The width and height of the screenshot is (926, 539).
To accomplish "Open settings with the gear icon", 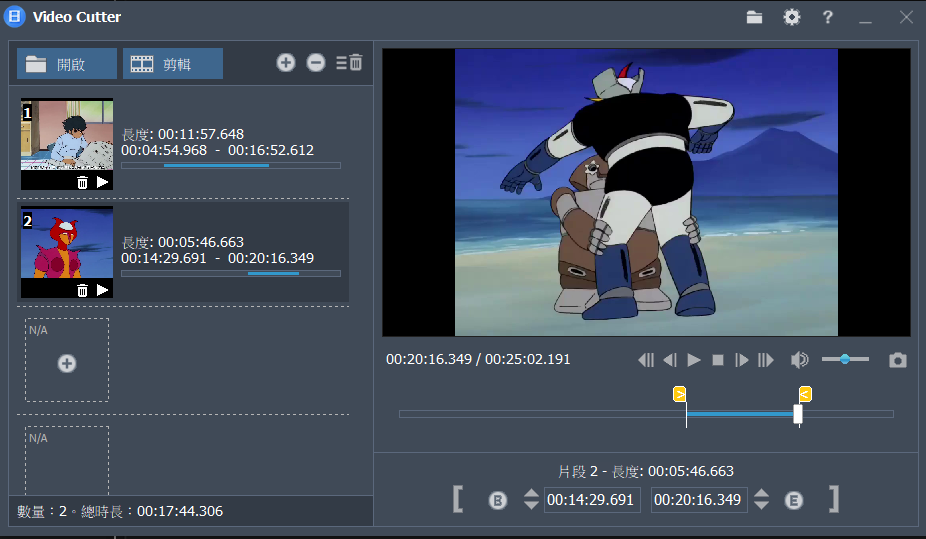I will click(791, 17).
